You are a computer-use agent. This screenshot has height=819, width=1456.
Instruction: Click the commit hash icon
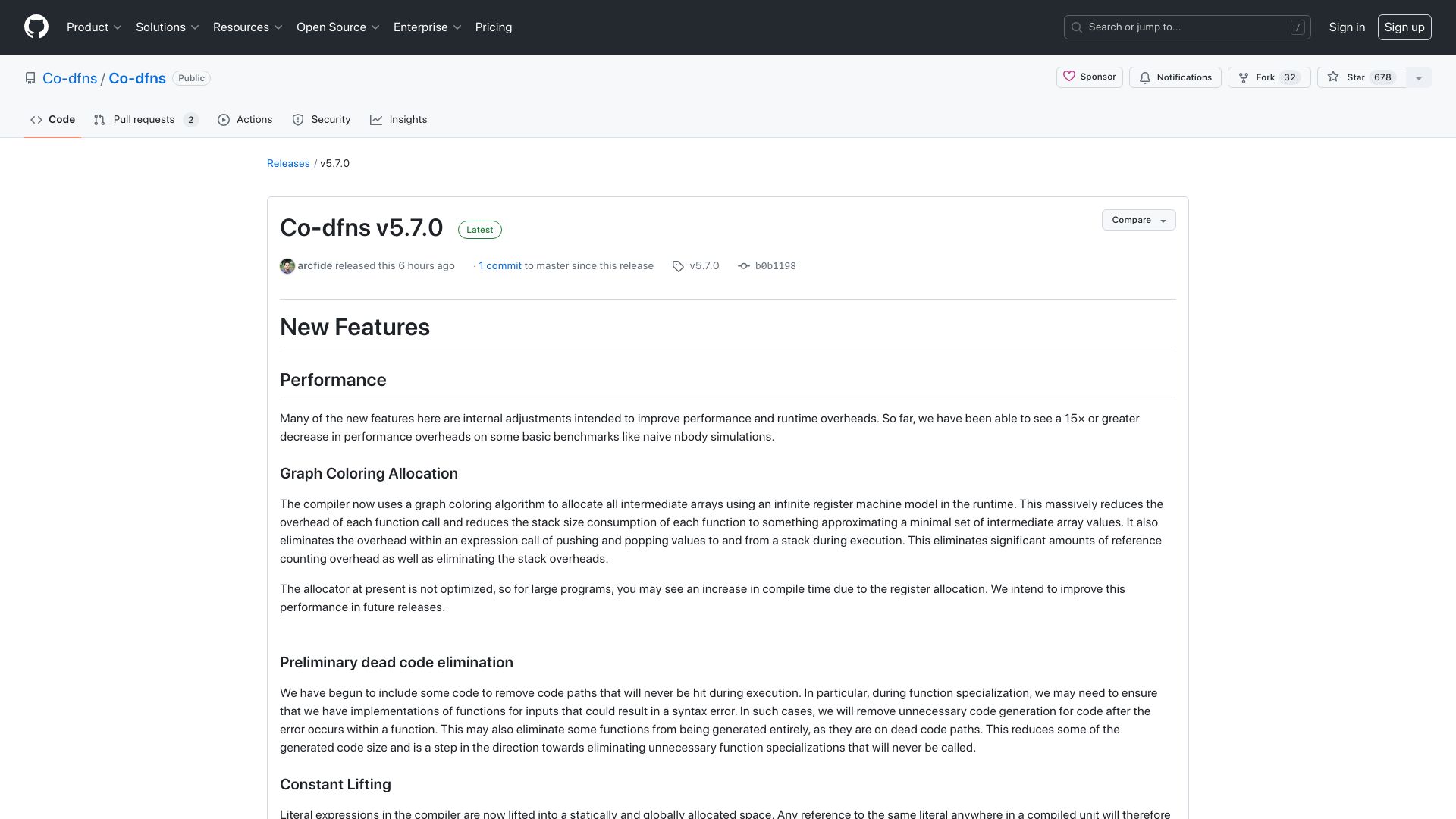(744, 266)
